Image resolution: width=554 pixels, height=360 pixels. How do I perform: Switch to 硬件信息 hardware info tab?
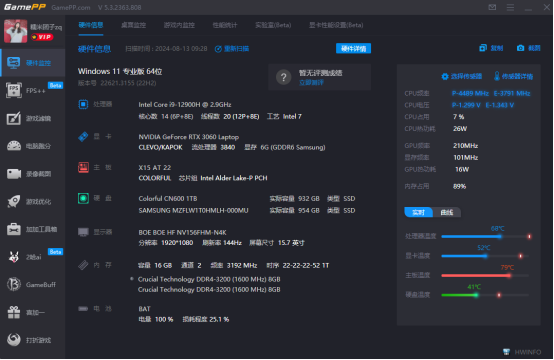point(91,25)
